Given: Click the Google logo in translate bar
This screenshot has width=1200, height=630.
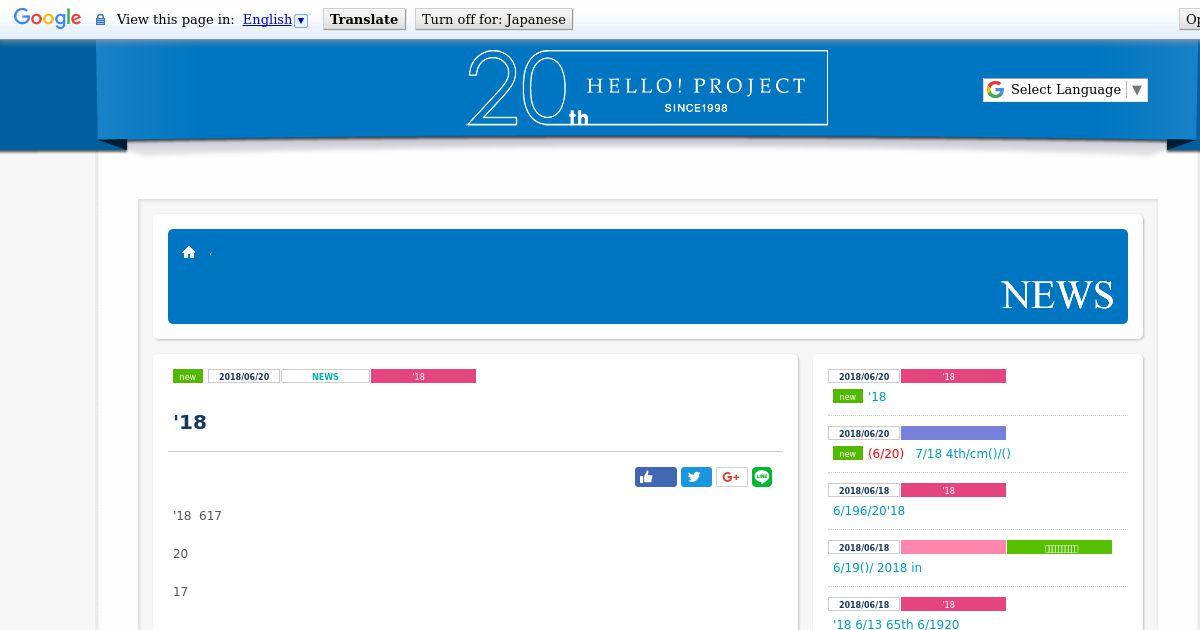Looking at the screenshot, I should (47, 18).
